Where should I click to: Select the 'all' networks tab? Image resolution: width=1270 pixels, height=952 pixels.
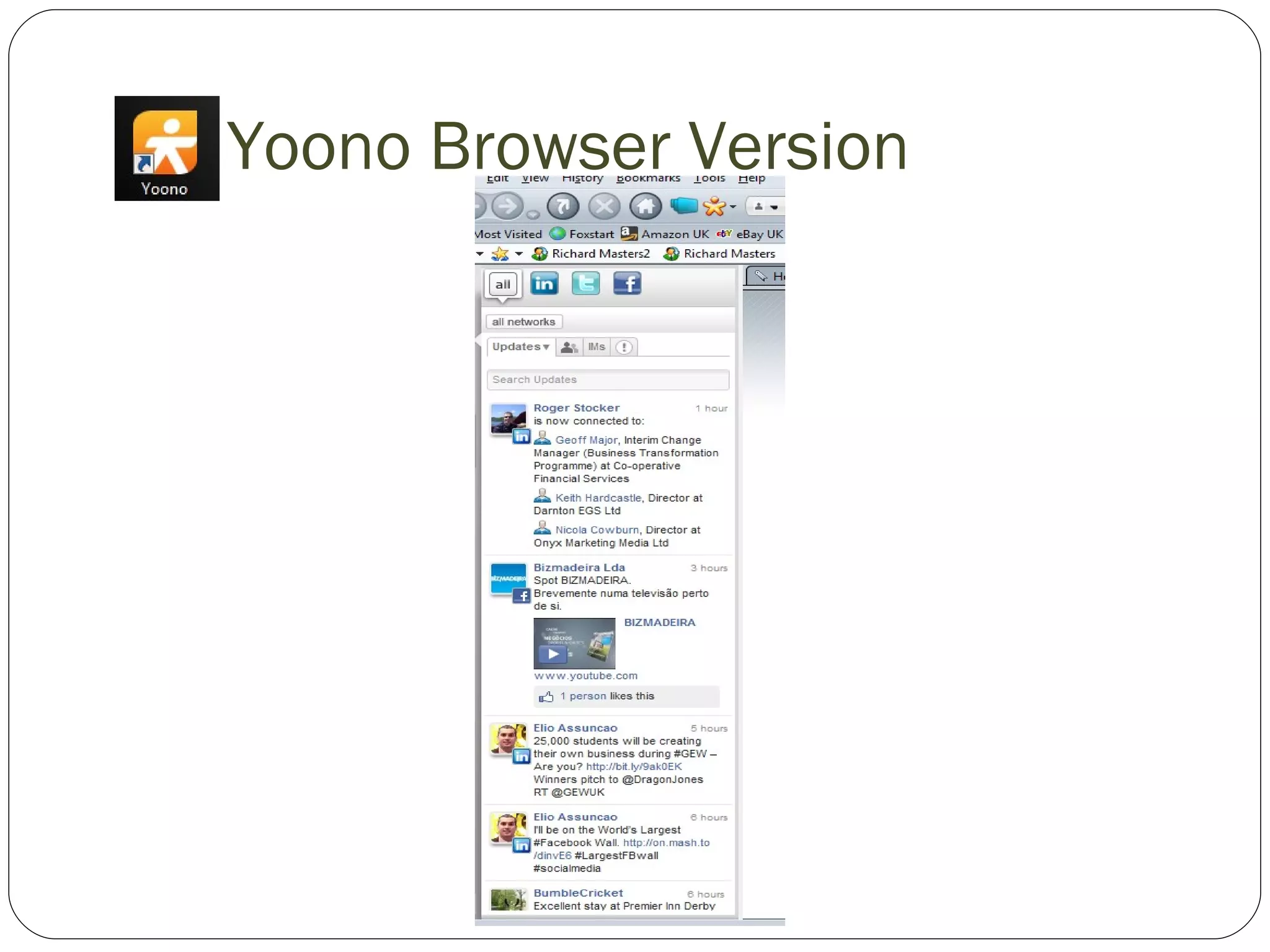(x=503, y=284)
